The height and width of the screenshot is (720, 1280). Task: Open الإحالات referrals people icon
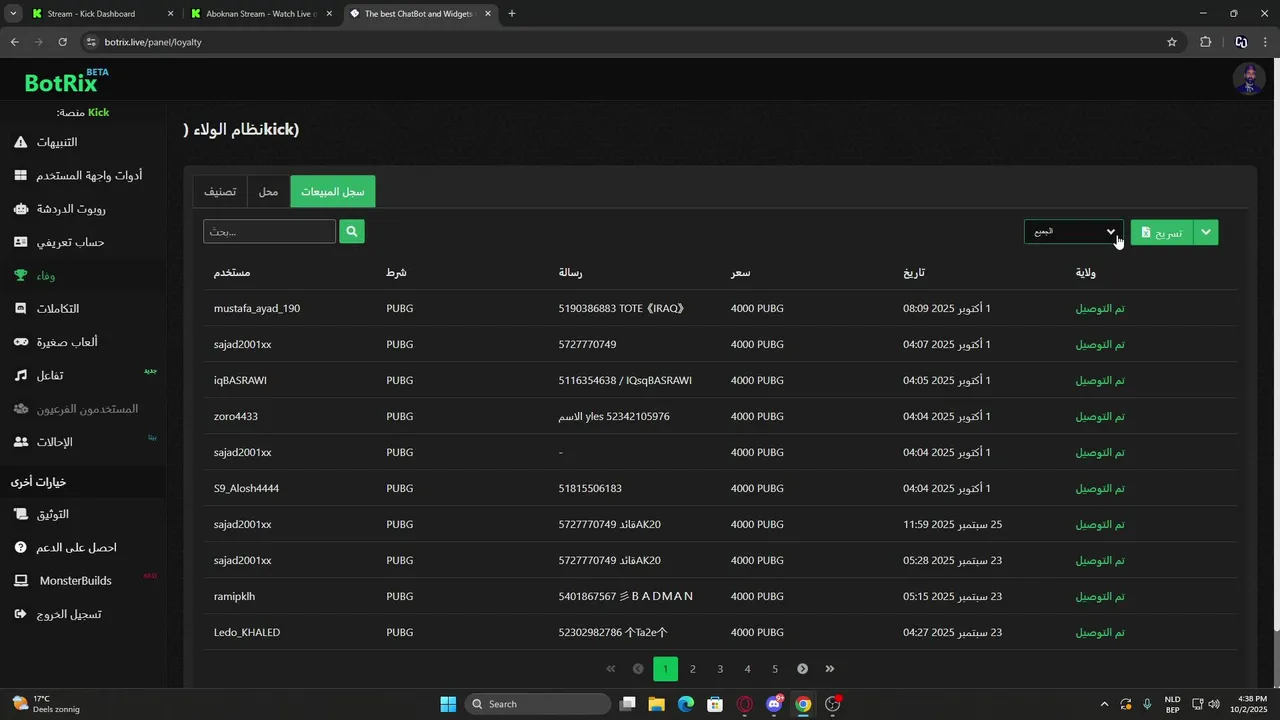(x=20, y=441)
